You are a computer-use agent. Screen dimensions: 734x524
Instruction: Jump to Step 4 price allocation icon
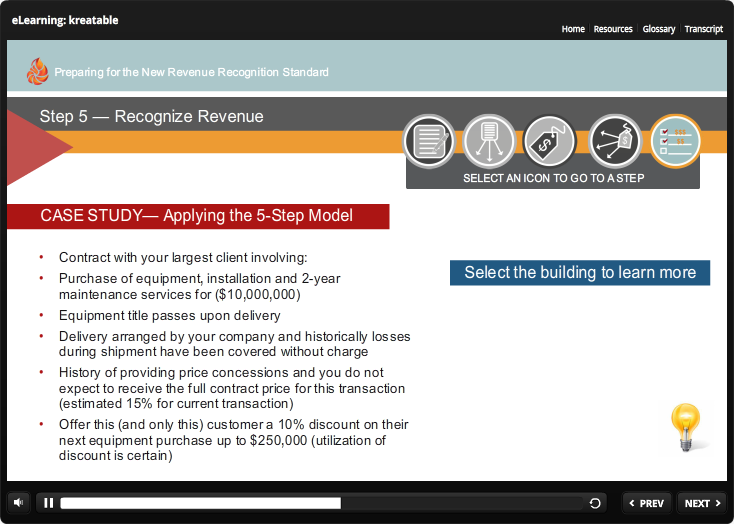click(615, 141)
